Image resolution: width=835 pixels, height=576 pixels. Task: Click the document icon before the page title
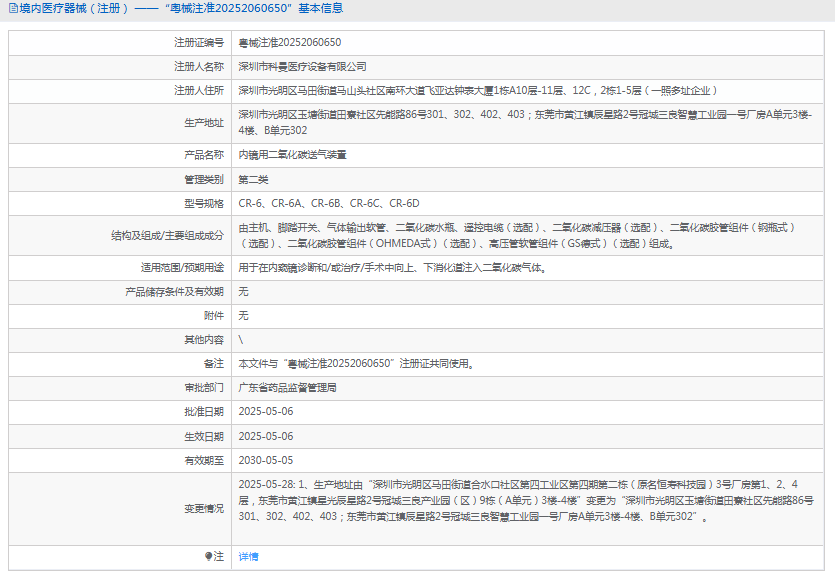(x=13, y=9)
